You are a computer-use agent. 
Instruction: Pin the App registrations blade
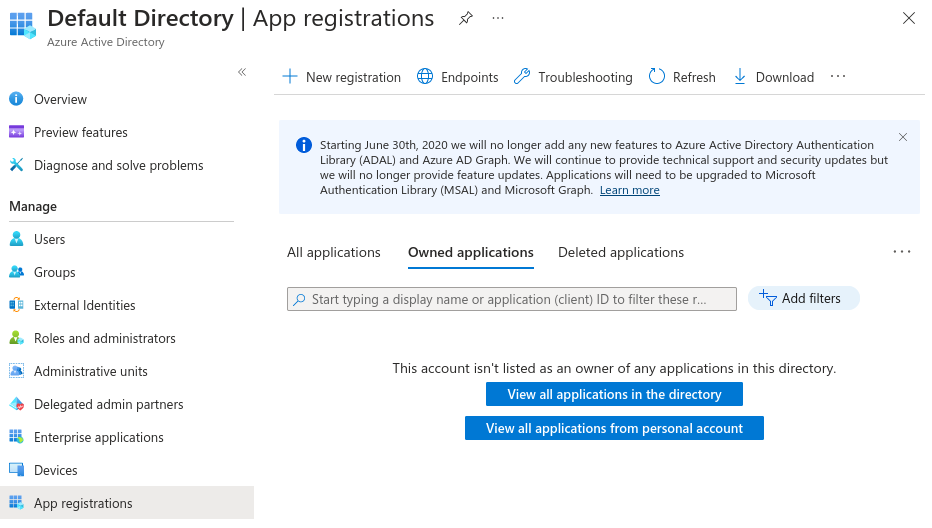465,18
